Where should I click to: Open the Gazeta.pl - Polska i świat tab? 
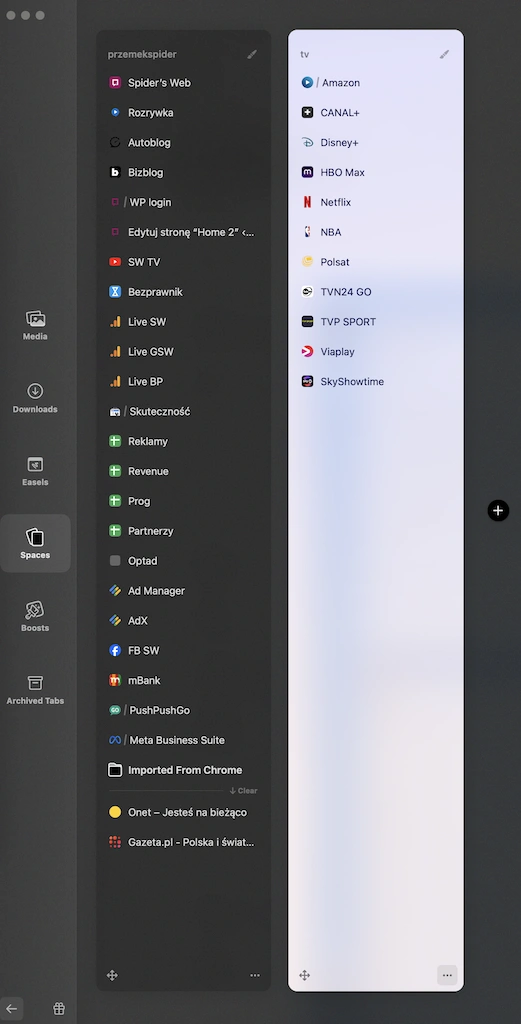(x=183, y=842)
